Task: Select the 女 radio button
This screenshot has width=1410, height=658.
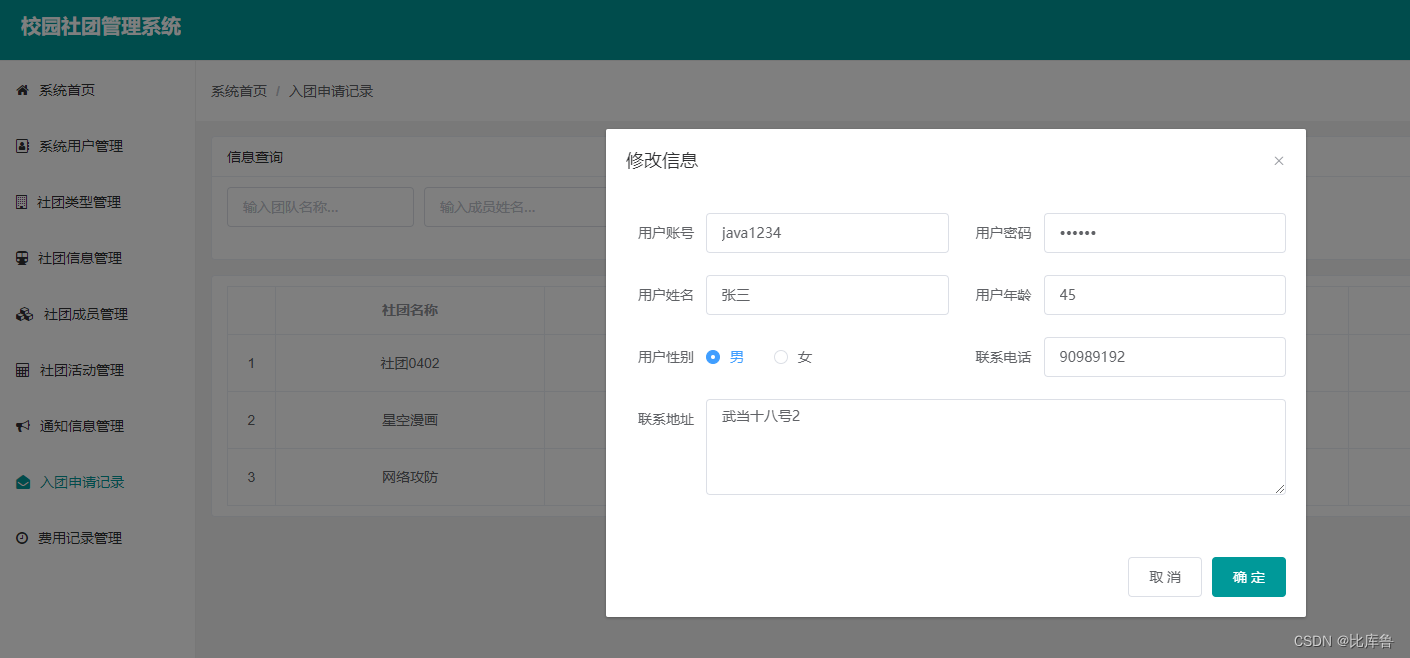Action: pos(781,357)
